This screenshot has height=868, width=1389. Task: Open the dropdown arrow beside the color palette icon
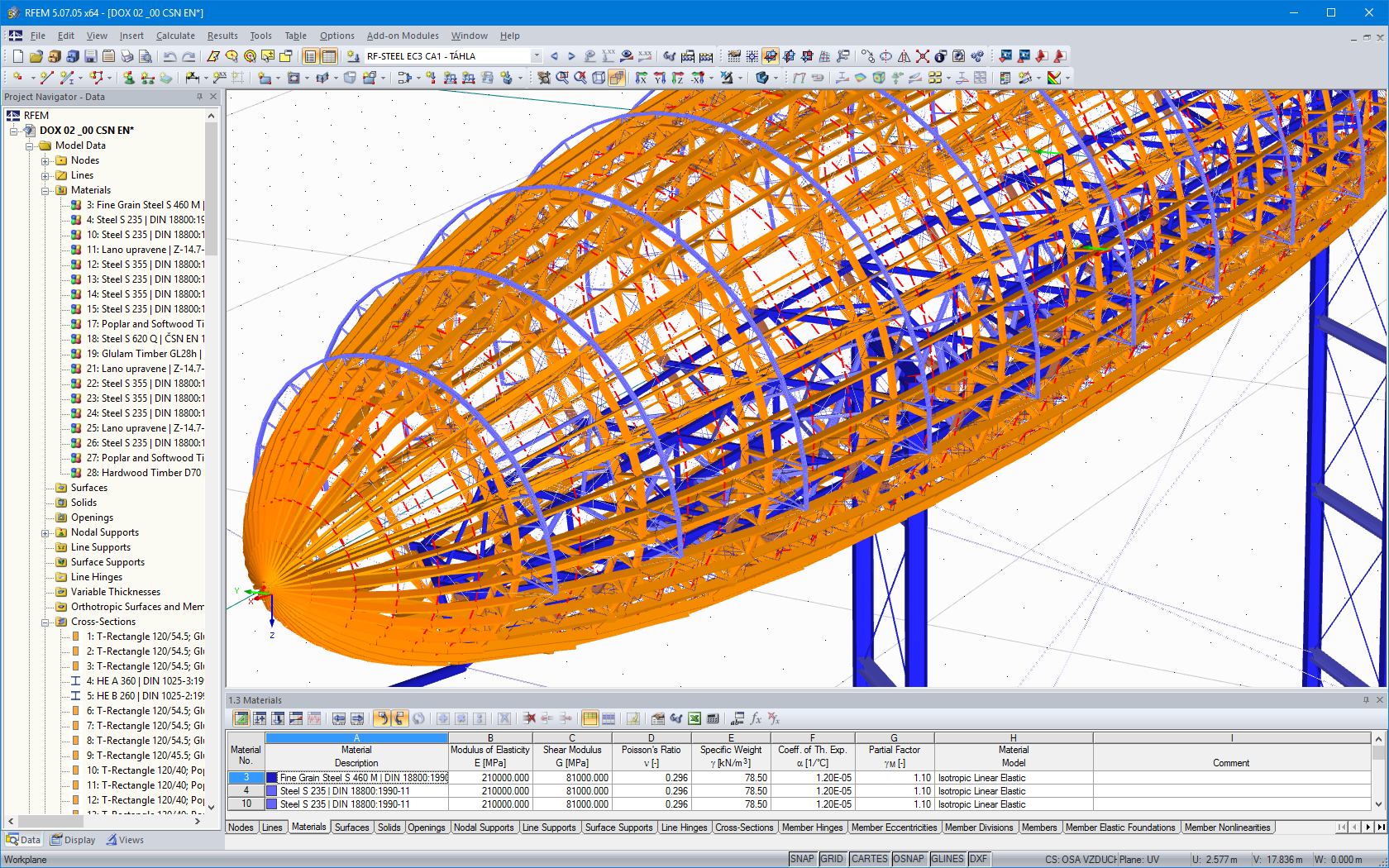(1067, 78)
